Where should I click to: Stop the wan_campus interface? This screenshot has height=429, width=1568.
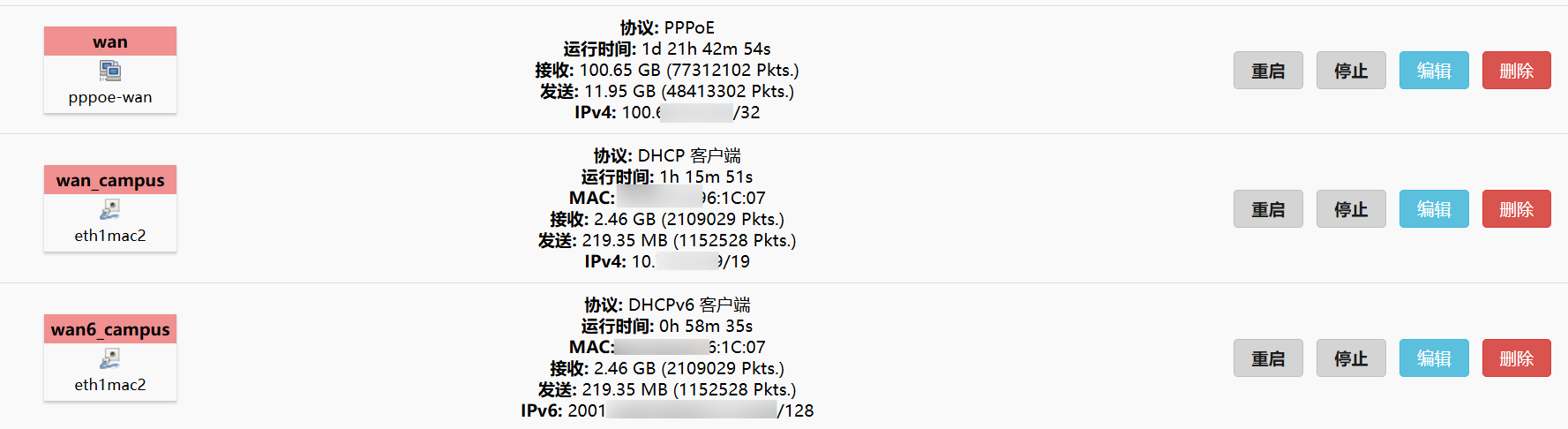click(1351, 209)
